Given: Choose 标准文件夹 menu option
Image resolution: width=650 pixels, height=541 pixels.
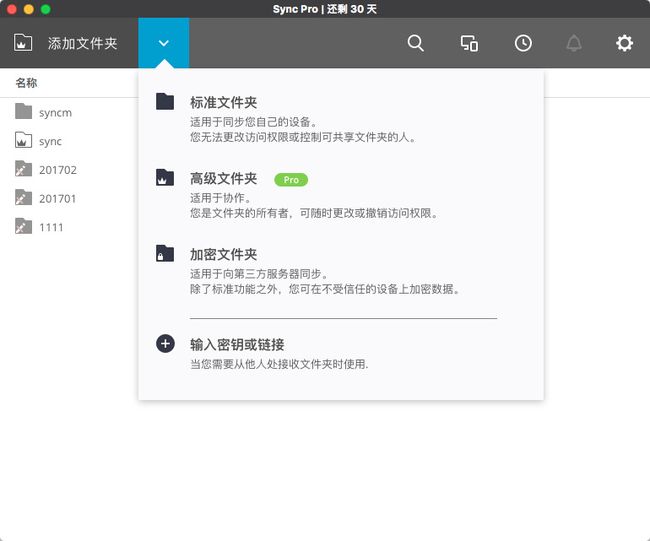Looking at the screenshot, I should coord(223,102).
